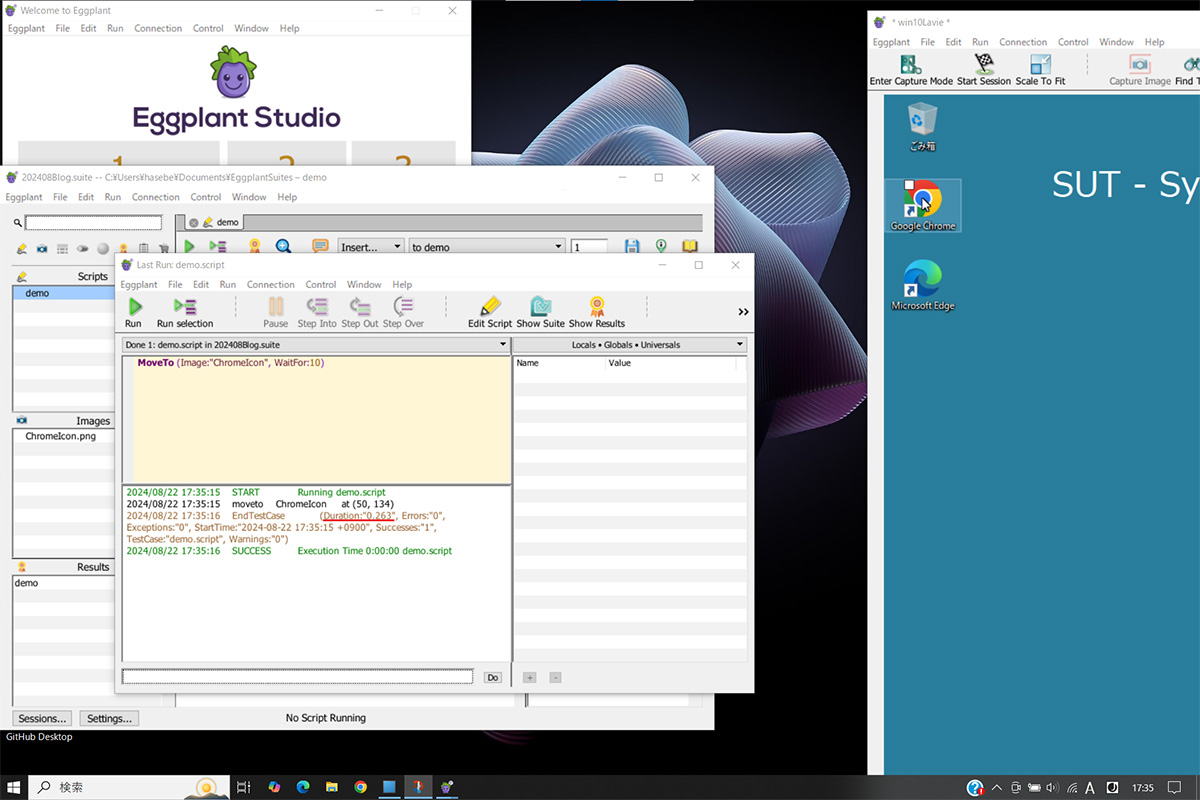
Task: Open the Locals Globals Universals dropdown
Action: click(x=629, y=345)
